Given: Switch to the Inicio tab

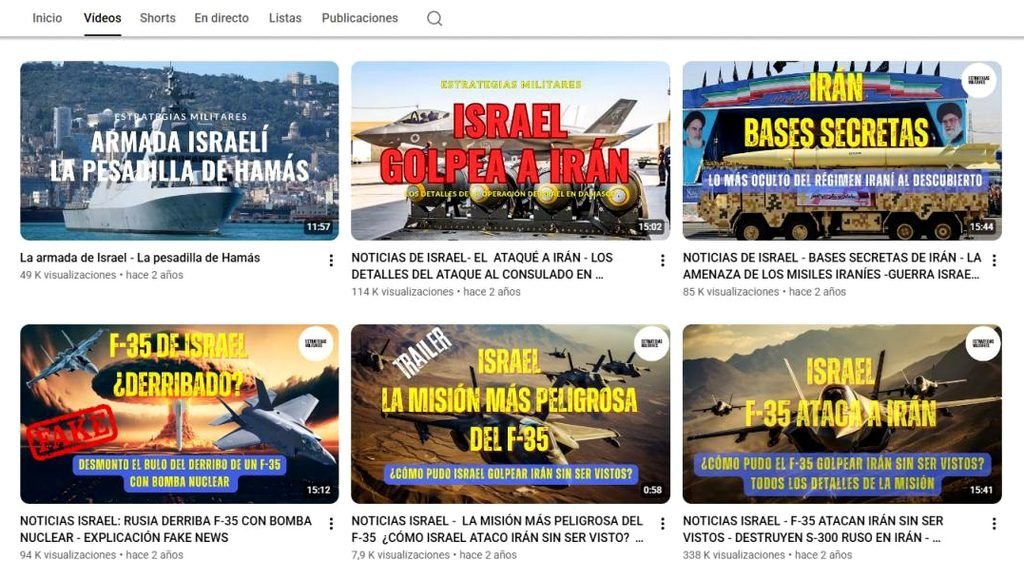Looking at the screenshot, I should [47, 18].
